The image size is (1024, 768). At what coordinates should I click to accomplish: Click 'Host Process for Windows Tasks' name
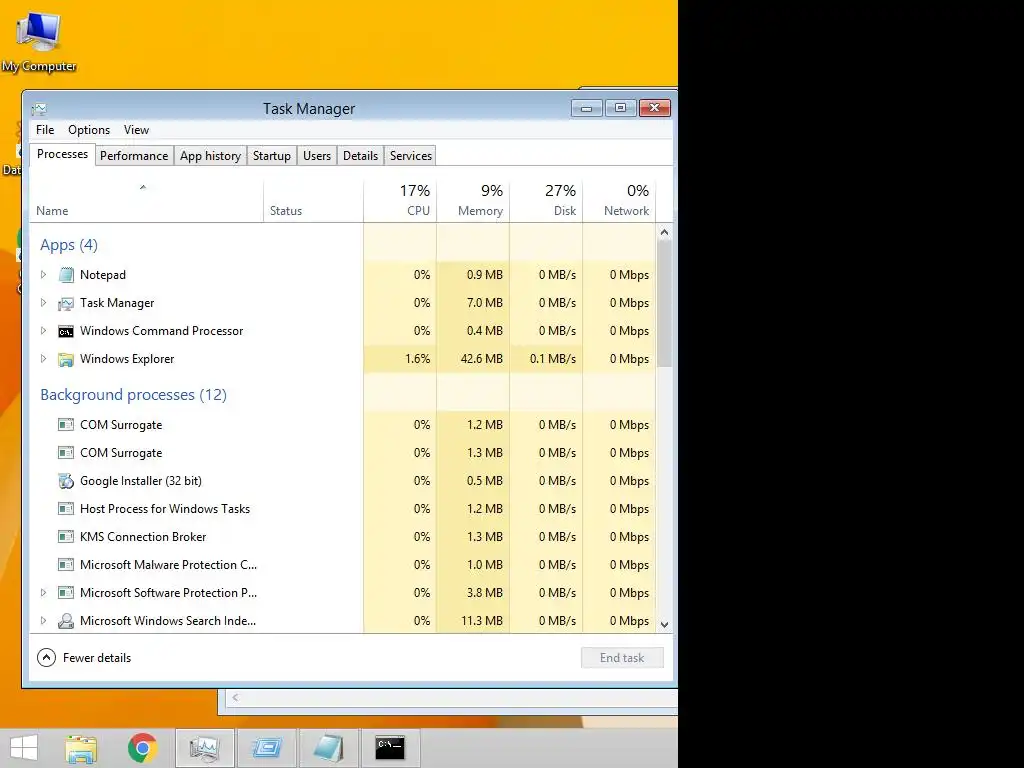165,509
